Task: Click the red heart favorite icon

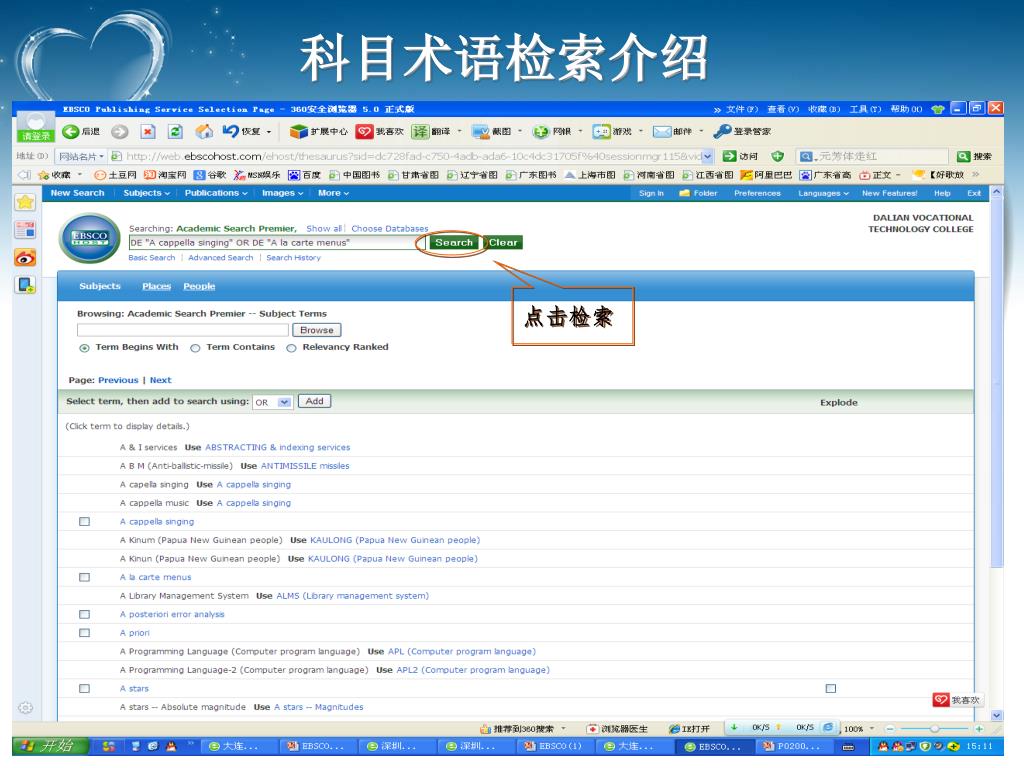Action: 364,132
